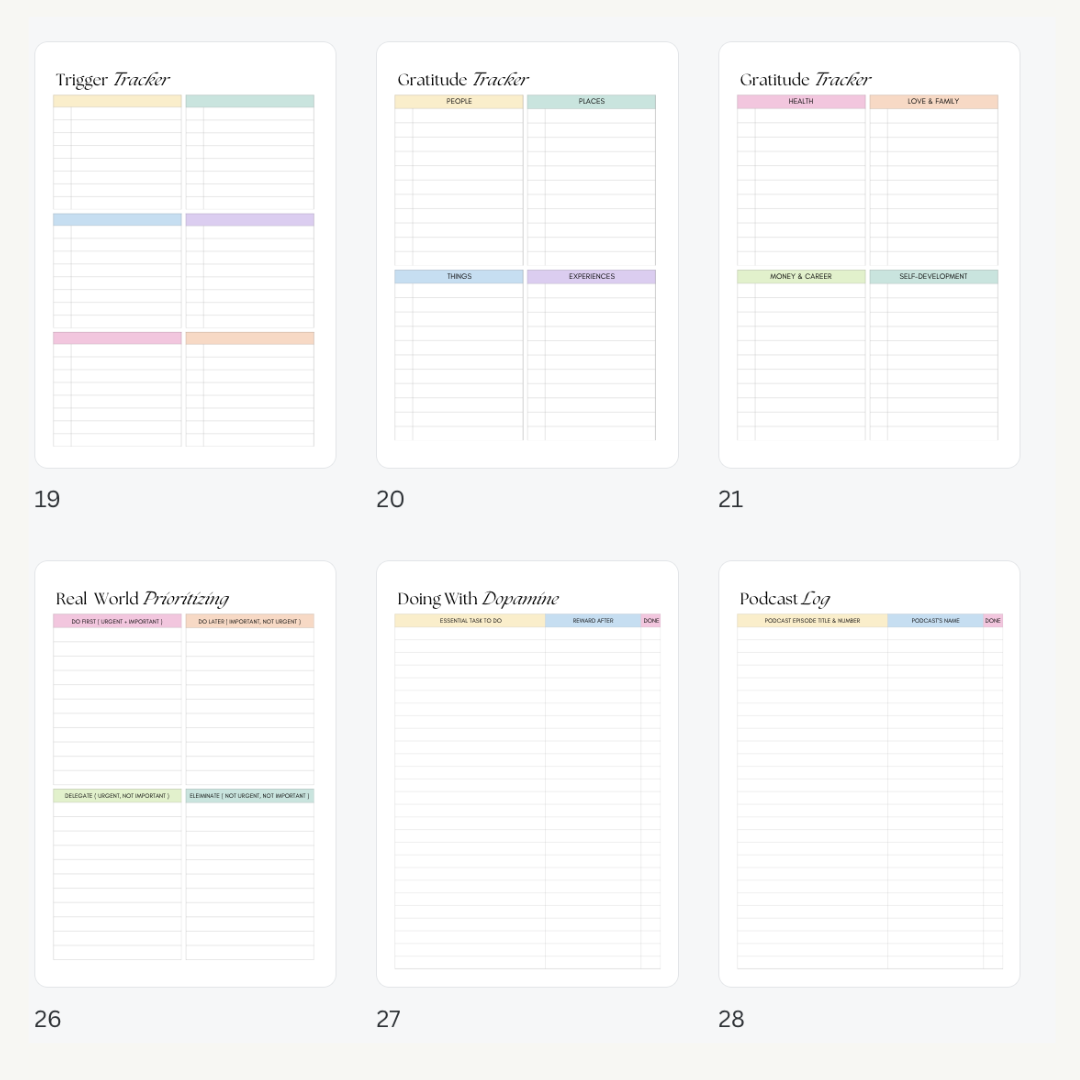Select the LOVE & FAMILY header cell
The image size is (1080, 1080).
tap(933, 102)
